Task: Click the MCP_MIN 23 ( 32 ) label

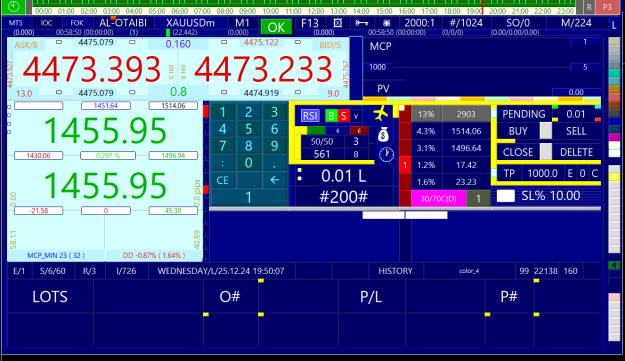Action: (56, 255)
